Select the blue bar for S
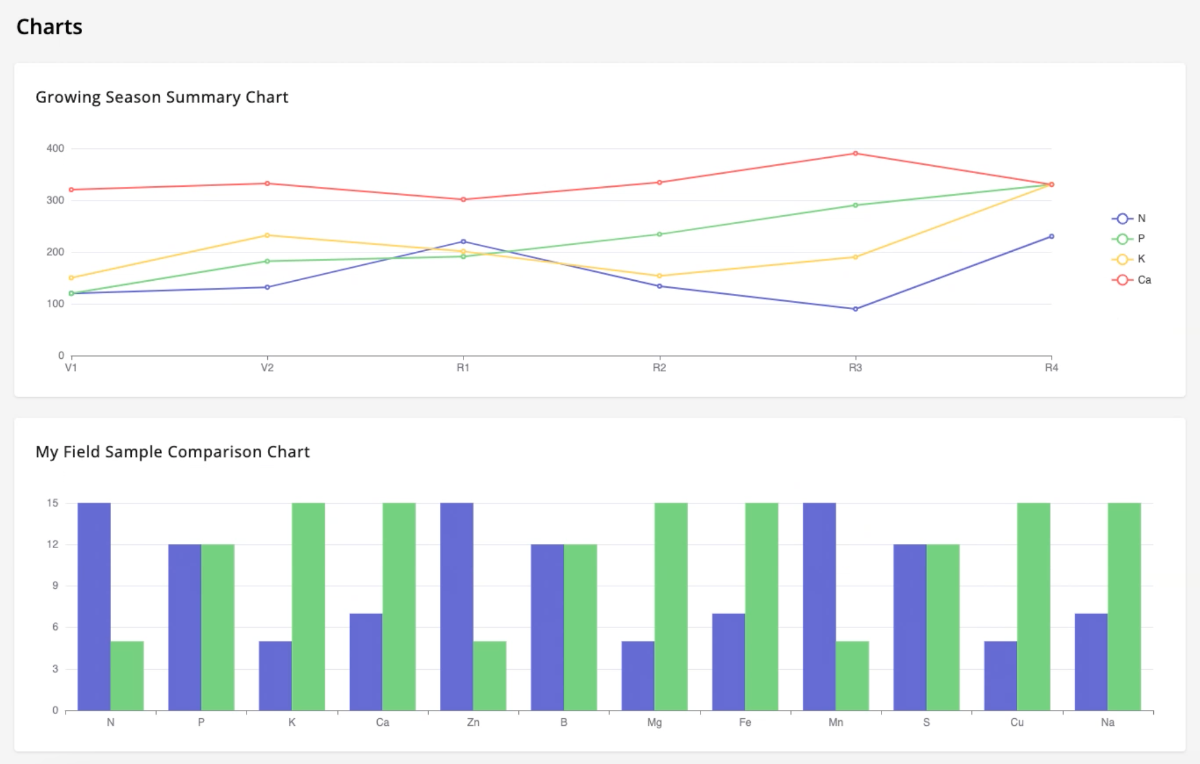Viewport: 1200px width, 764px height. (910, 628)
